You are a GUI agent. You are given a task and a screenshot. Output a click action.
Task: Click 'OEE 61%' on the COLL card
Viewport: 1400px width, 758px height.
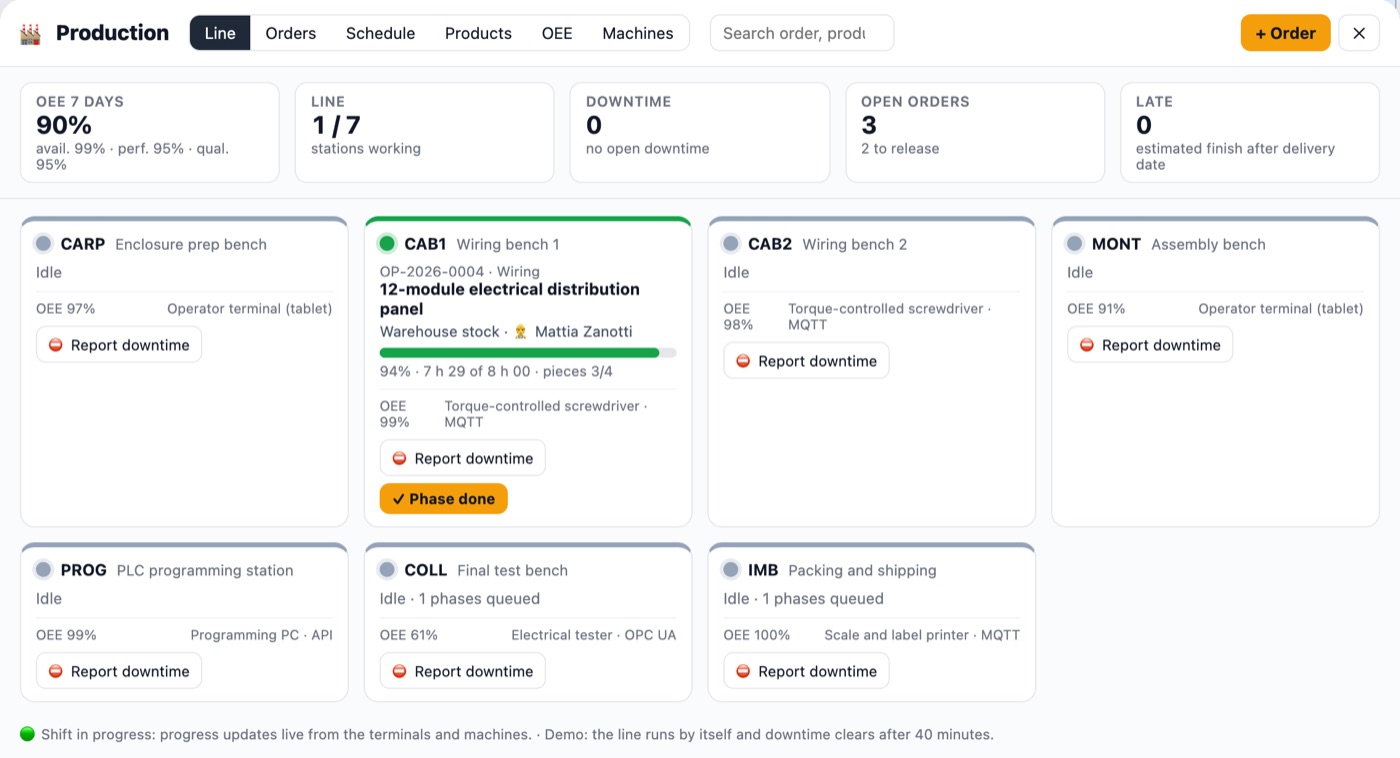[x=409, y=635]
